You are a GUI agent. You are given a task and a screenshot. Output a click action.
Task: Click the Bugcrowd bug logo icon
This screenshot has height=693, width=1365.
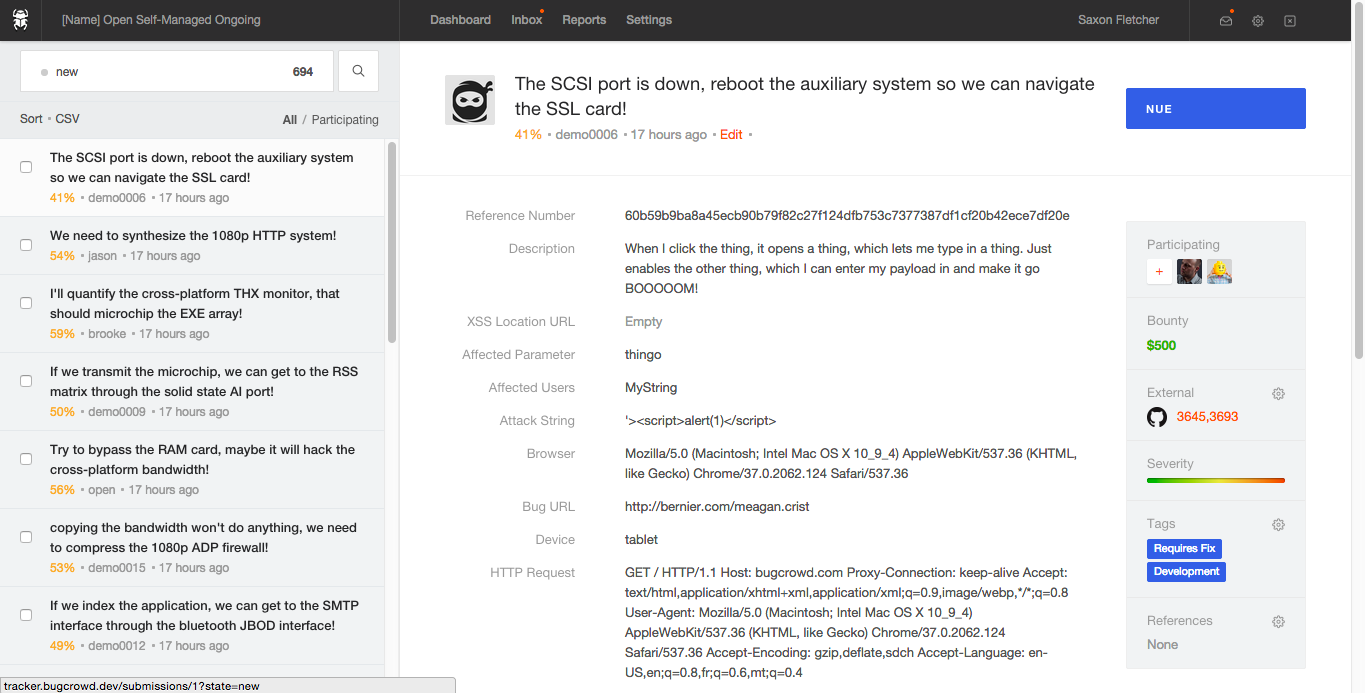[x=20, y=20]
